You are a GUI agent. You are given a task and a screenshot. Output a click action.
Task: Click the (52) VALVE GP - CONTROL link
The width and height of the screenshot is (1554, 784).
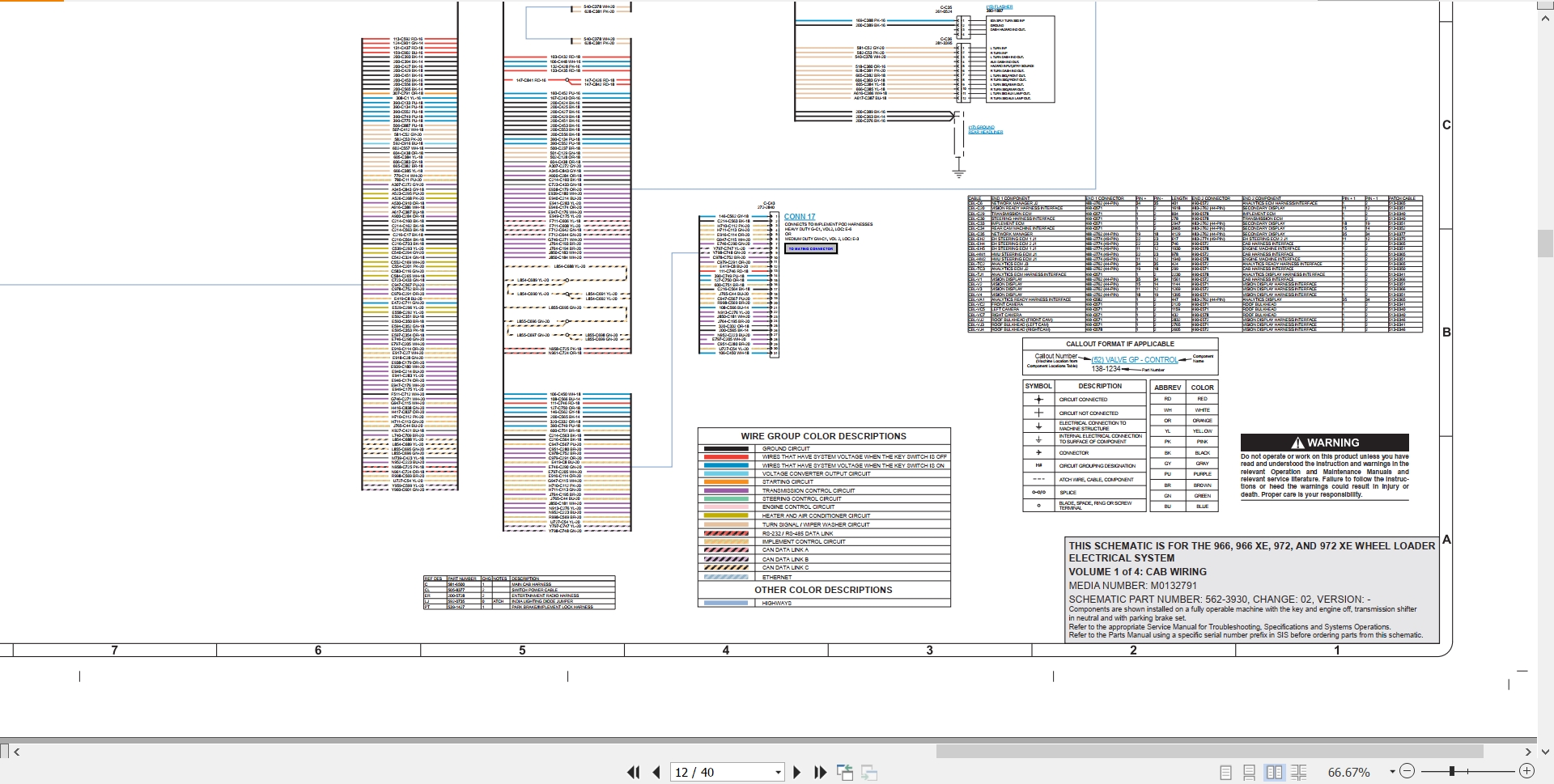[x=1135, y=360]
